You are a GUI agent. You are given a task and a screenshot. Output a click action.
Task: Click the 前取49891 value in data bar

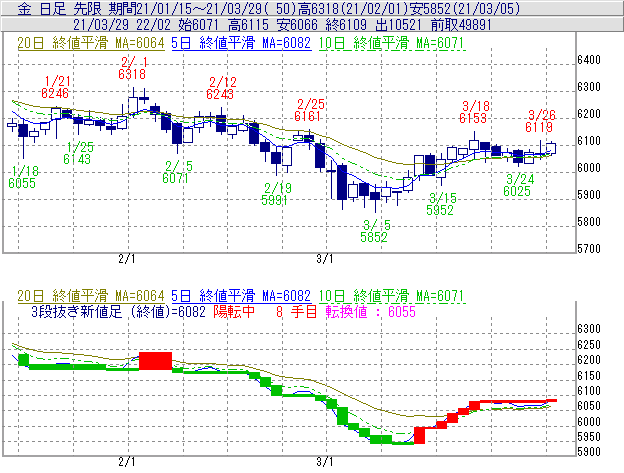click(461, 25)
